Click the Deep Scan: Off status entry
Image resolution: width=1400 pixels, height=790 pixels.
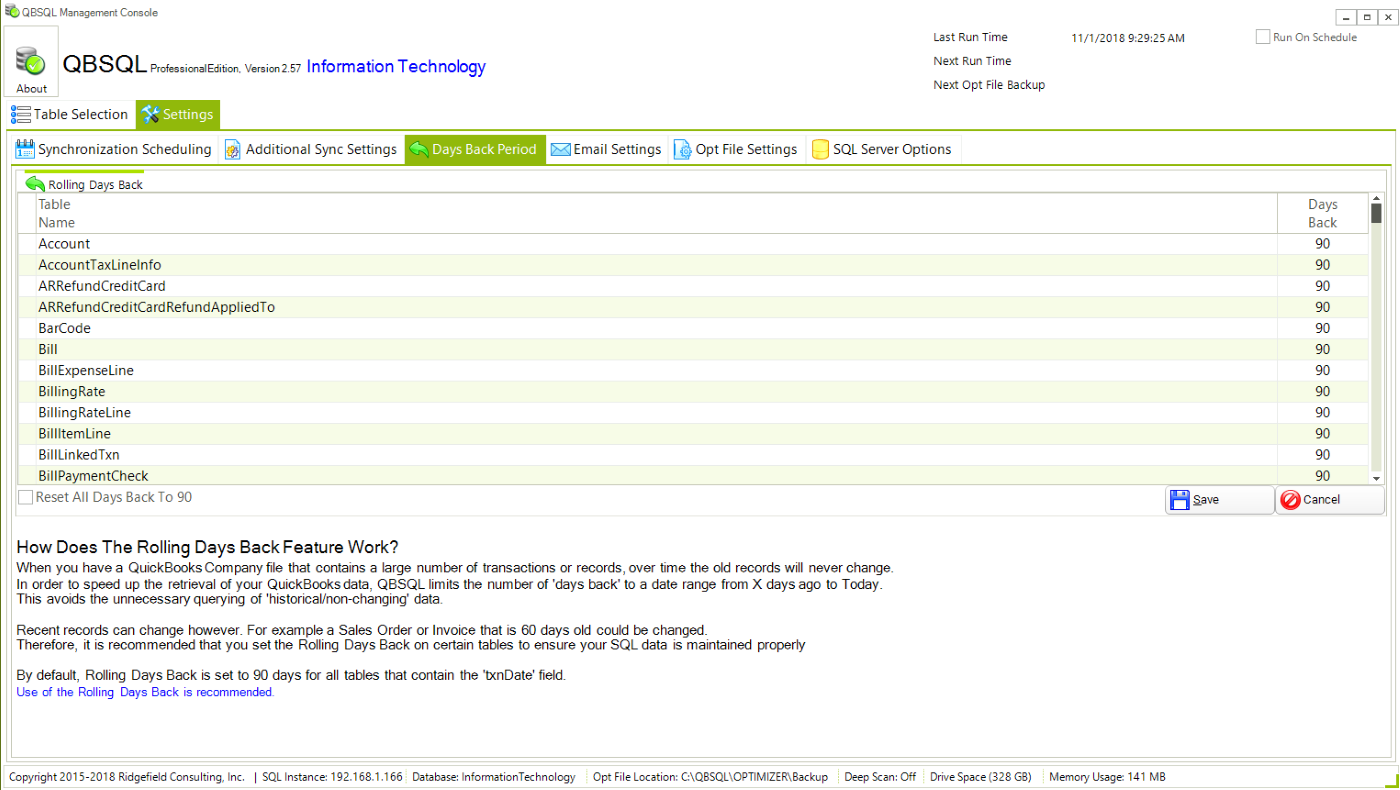click(x=880, y=777)
